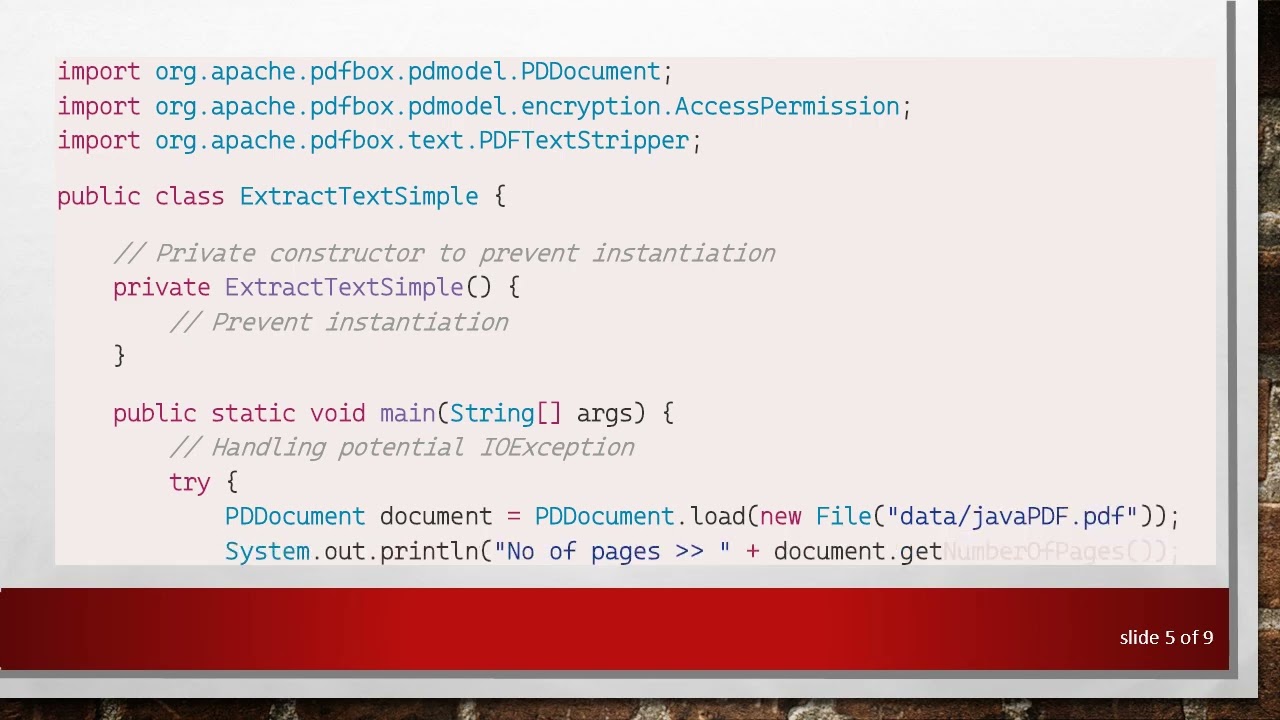The height and width of the screenshot is (720, 1280).
Task: Click the 'private ExtractTextSimple() {' line
Action: point(316,288)
